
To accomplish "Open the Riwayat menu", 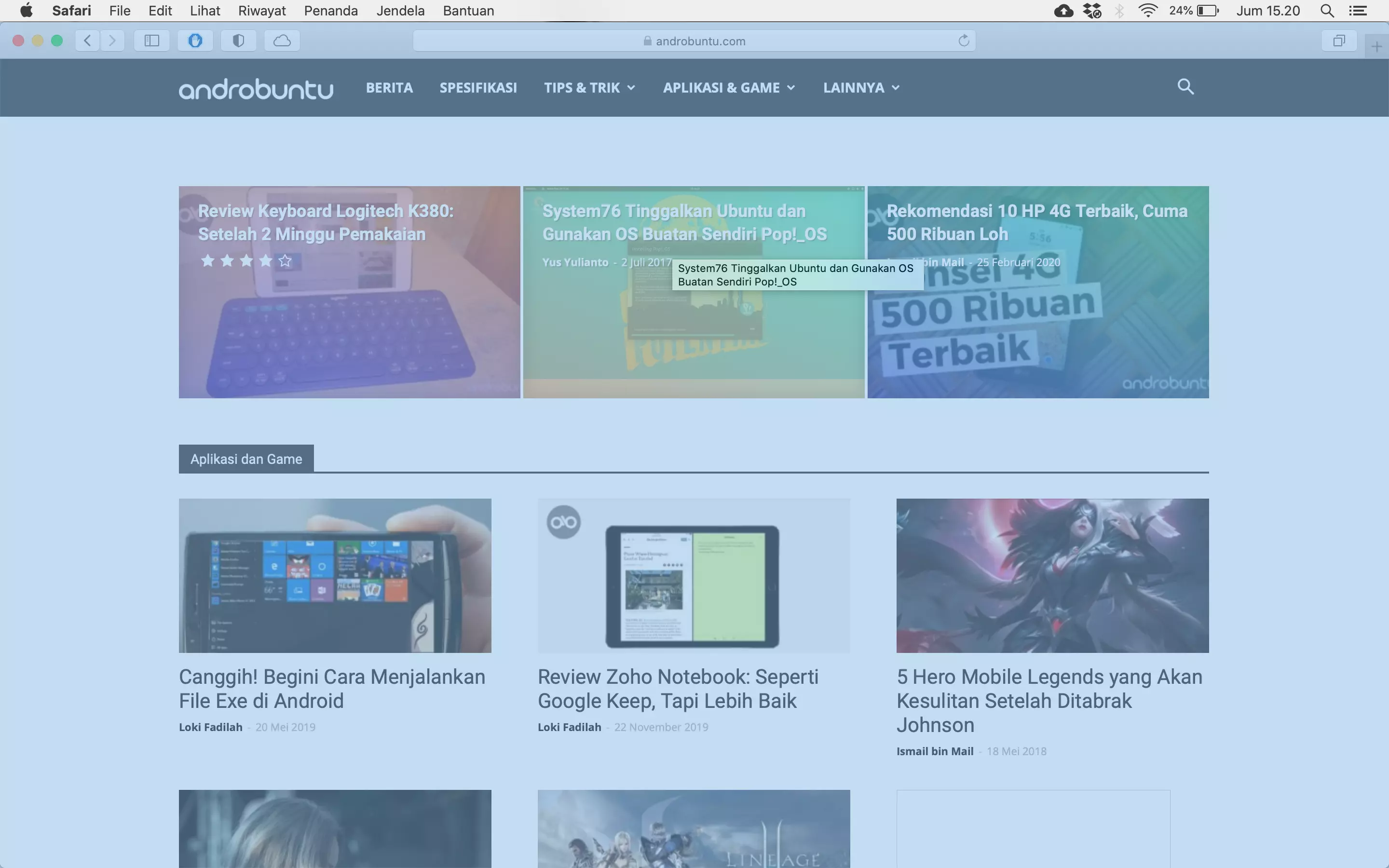I will coord(262,10).
